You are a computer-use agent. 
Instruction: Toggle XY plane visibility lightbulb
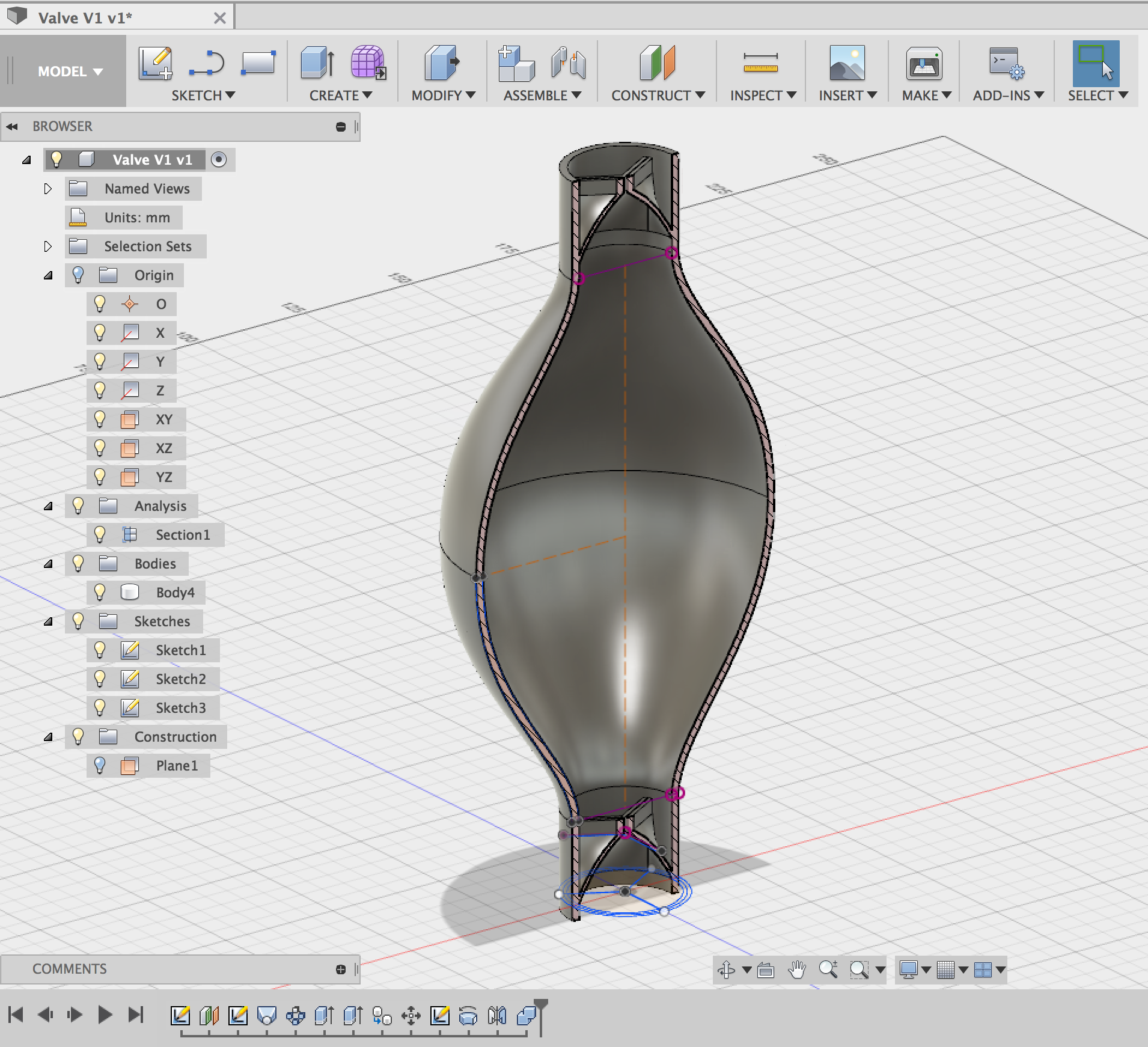[100, 419]
